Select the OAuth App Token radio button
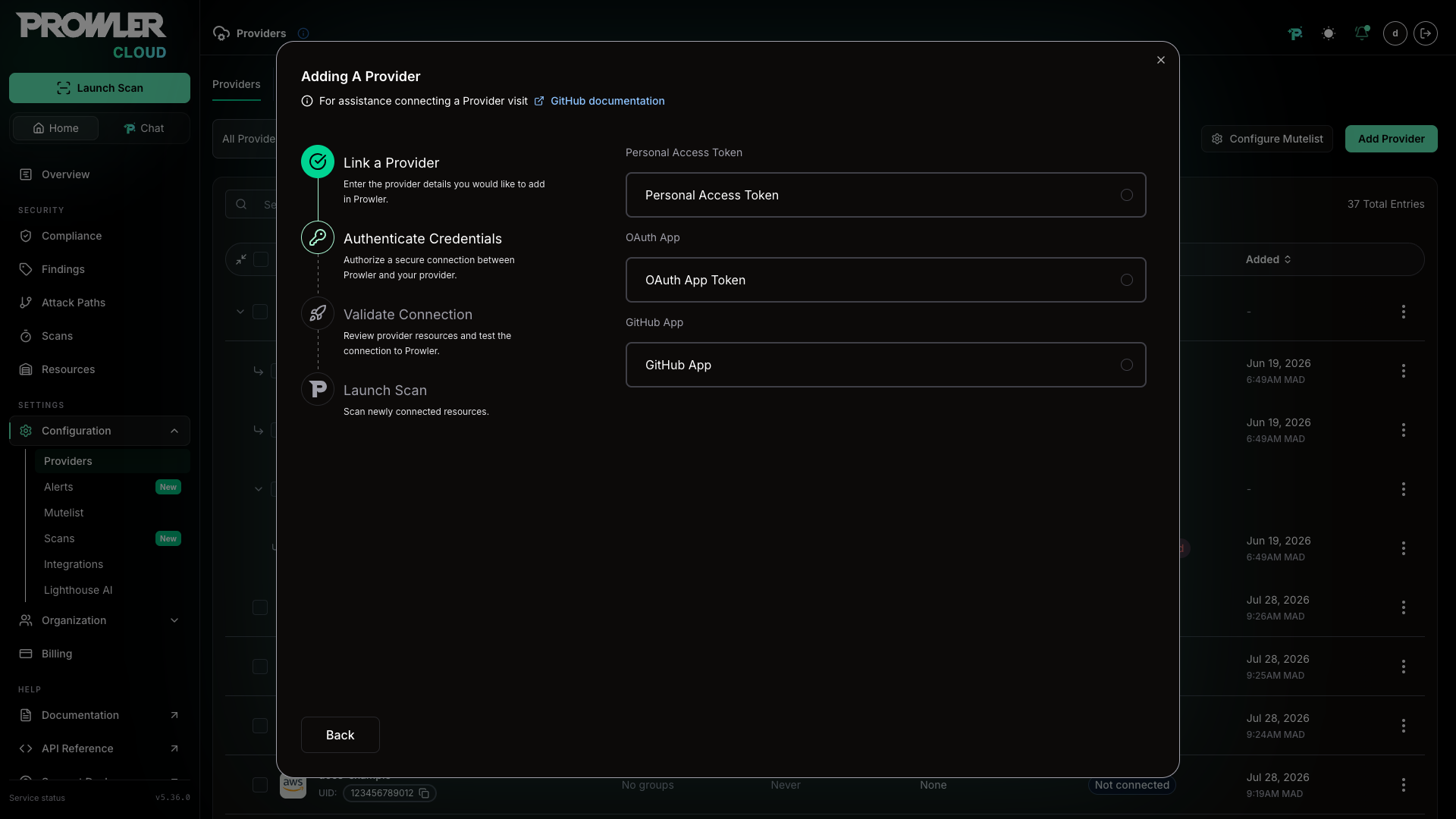This screenshot has height=819, width=1456. (x=1127, y=280)
